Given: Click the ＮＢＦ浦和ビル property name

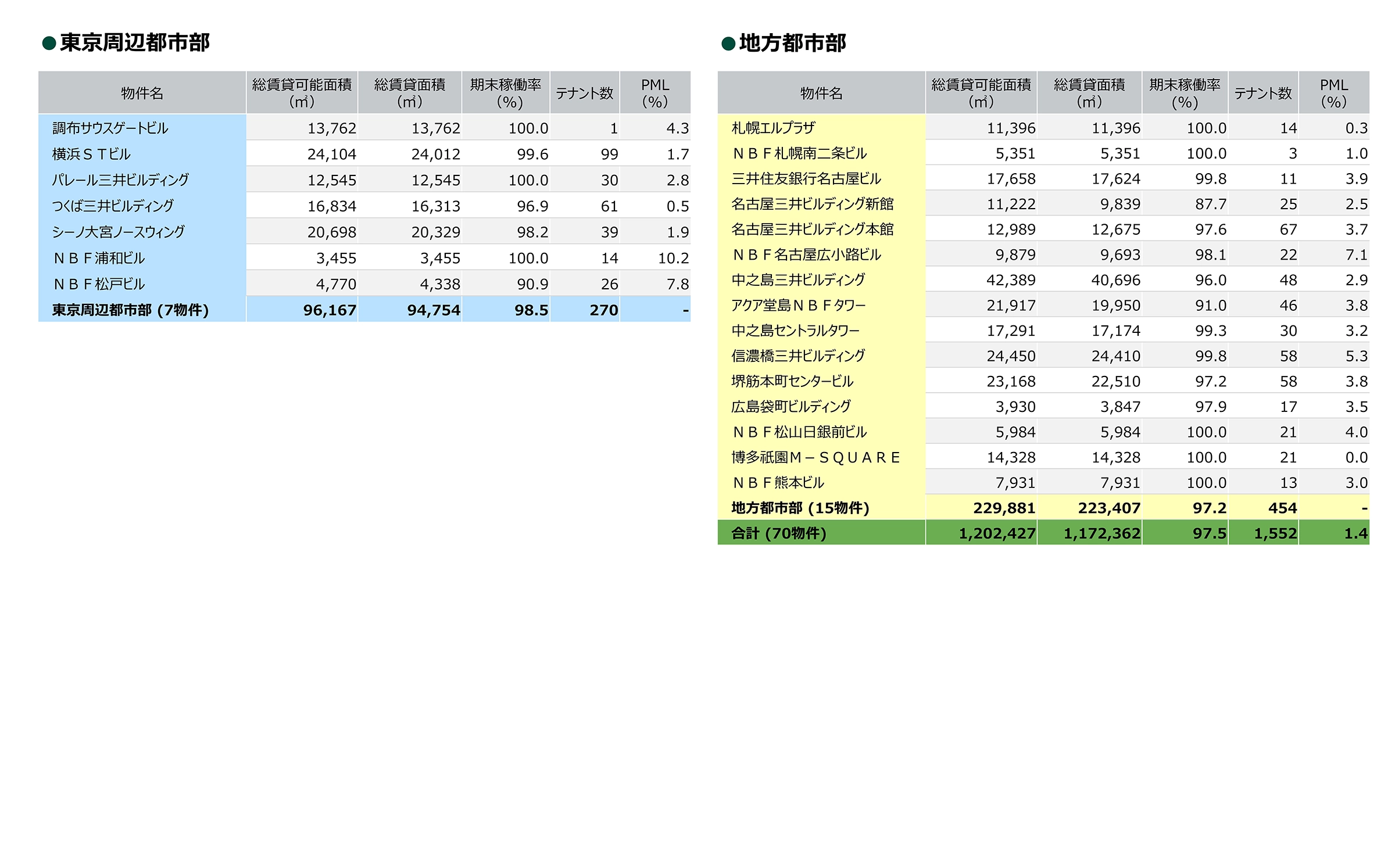Looking at the screenshot, I should click(x=98, y=258).
